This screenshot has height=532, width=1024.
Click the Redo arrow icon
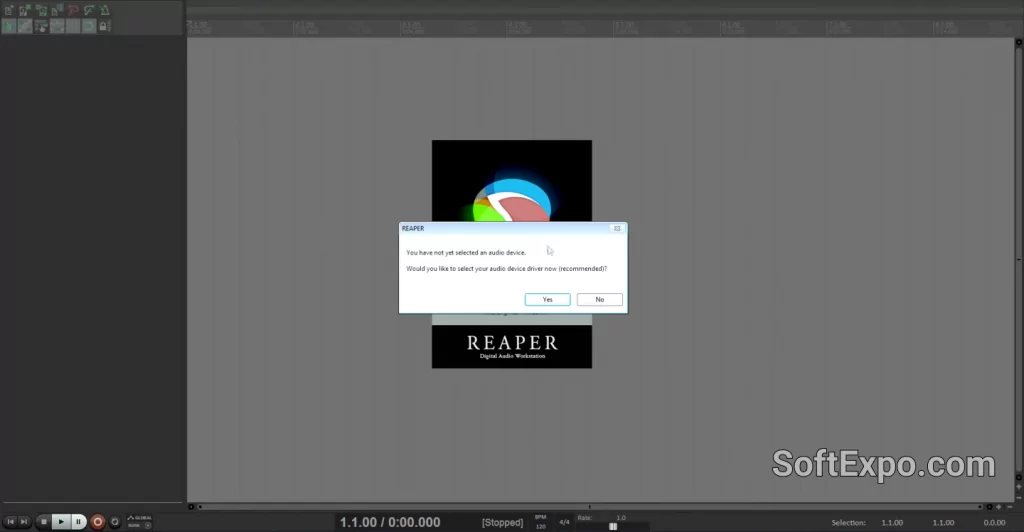[89, 10]
